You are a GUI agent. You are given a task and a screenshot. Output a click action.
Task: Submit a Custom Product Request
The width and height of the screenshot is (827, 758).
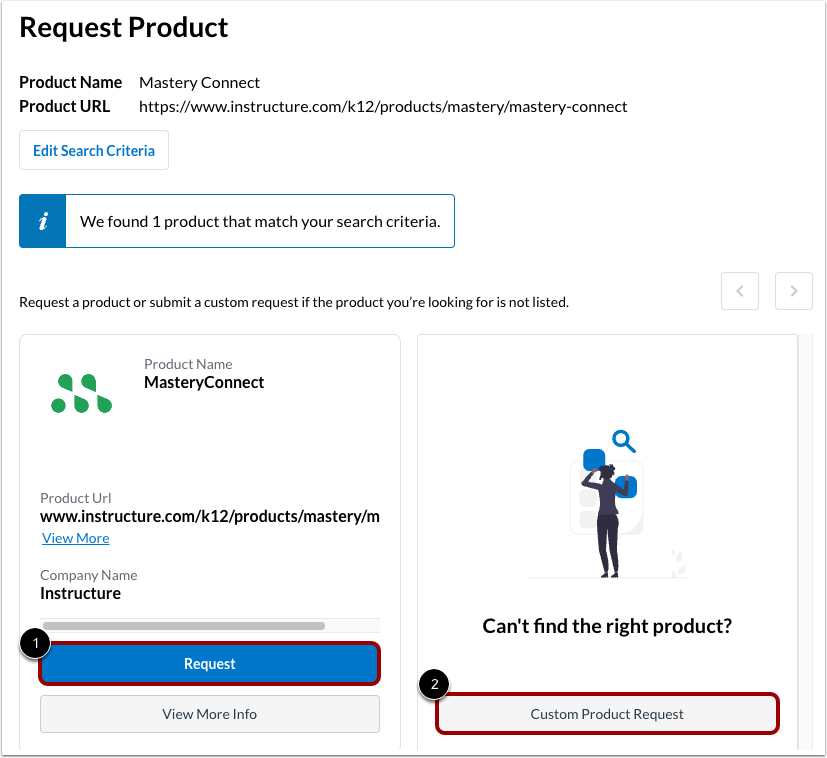[x=606, y=713]
